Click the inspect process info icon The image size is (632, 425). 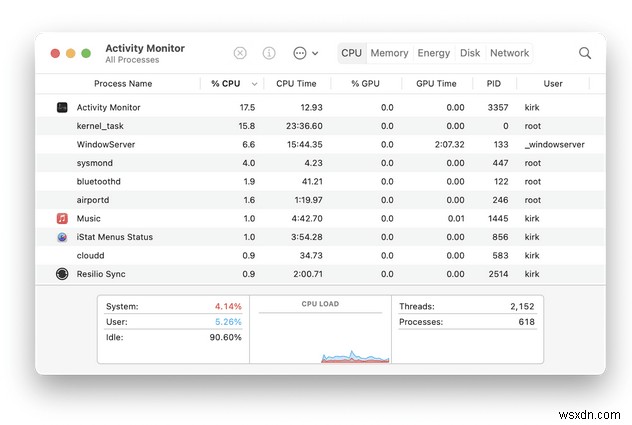[269, 53]
